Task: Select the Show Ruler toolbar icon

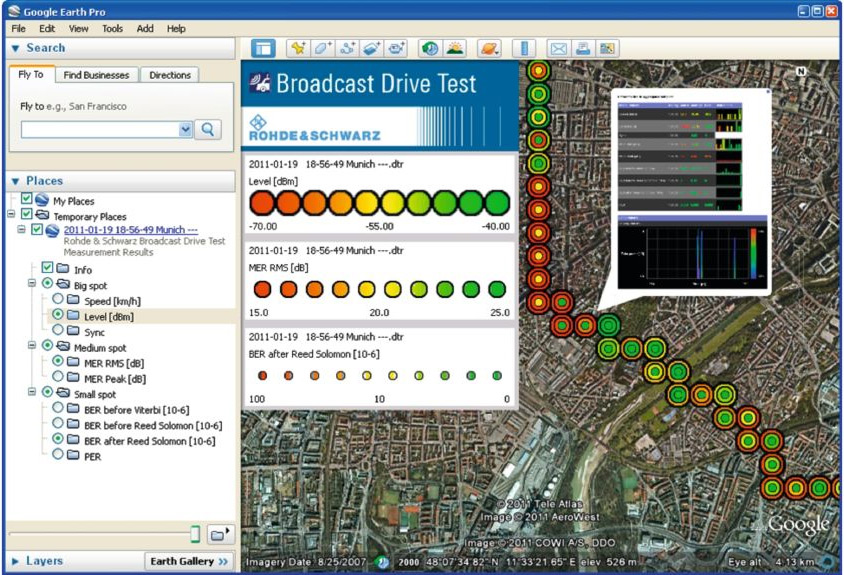Action: pos(524,48)
